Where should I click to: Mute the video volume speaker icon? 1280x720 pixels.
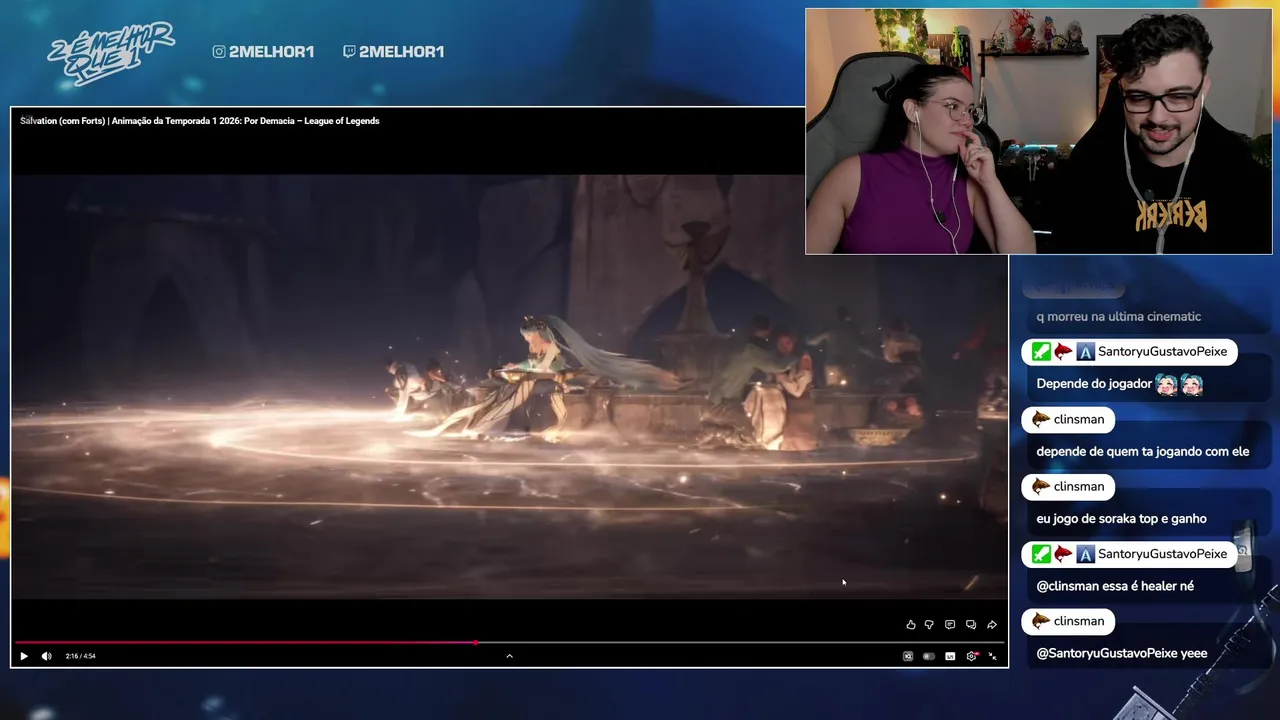(x=46, y=656)
